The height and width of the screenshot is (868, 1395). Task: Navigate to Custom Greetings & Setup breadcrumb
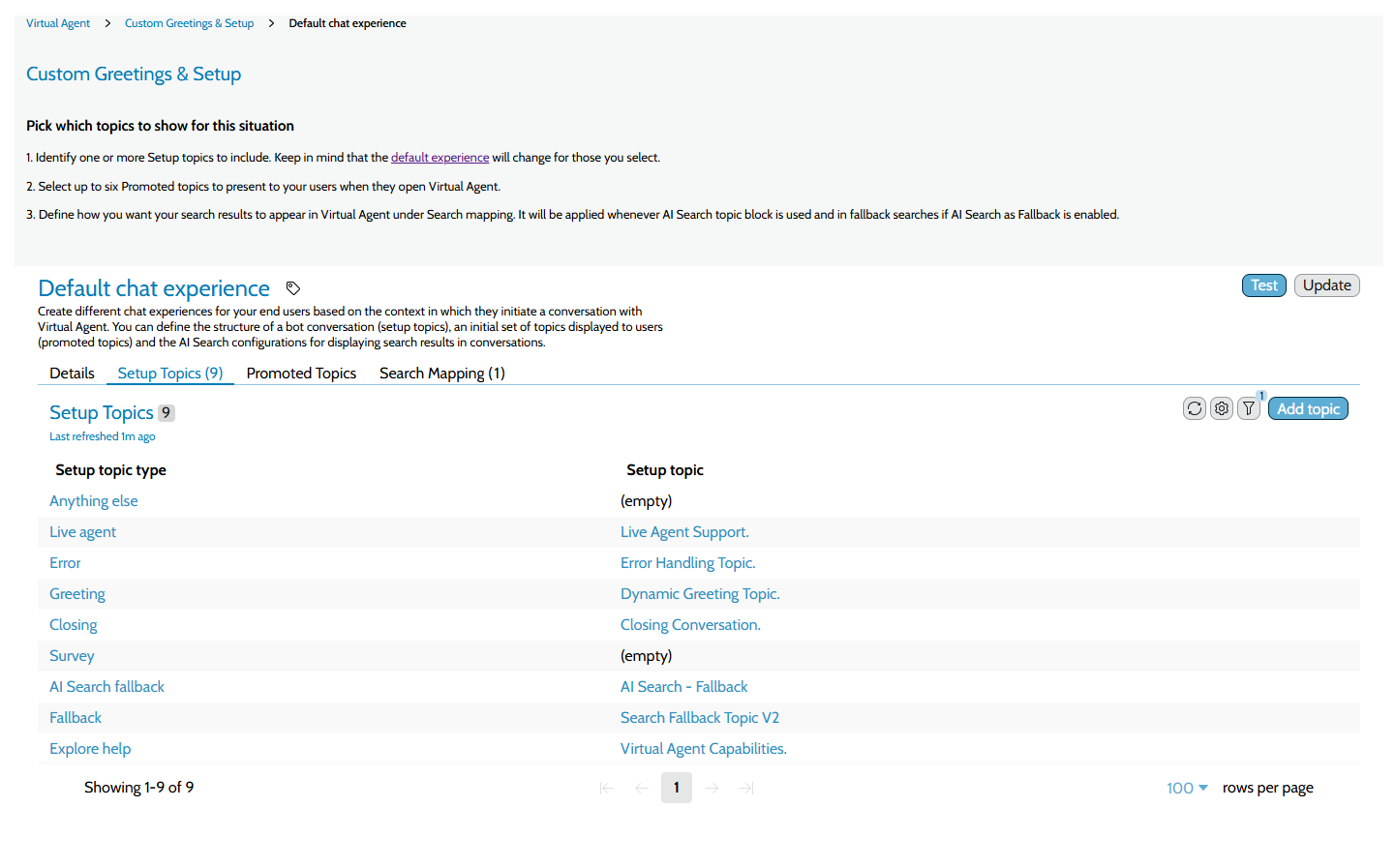[189, 22]
